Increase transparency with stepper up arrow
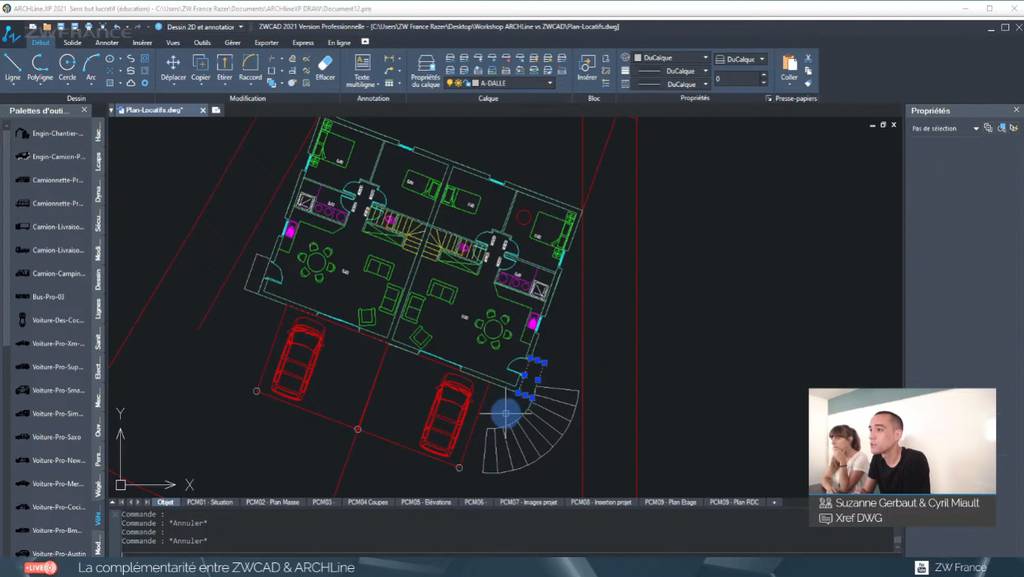The image size is (1024, 577). (x=763, y=74)
